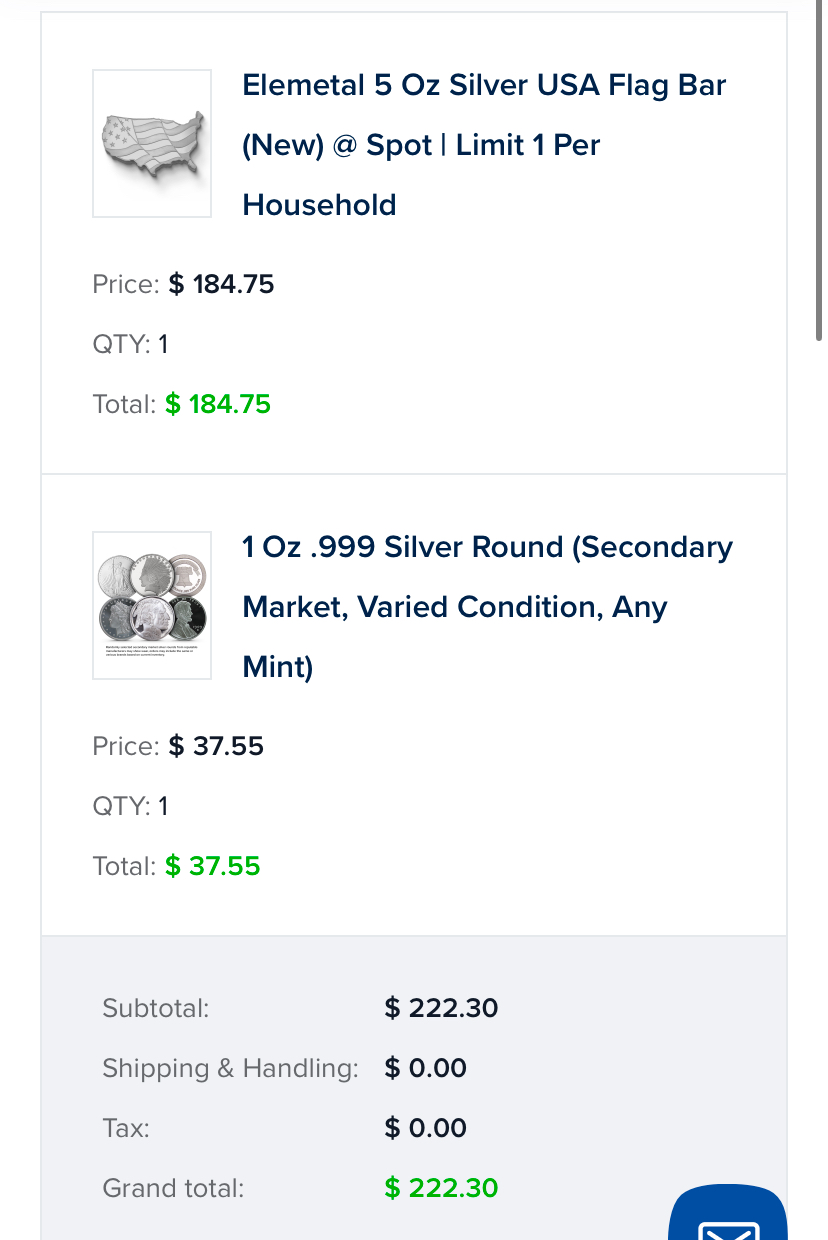The width and height of the screenshot is (828, 1240).
Task: Click the Shipping & Handling label
Action: coord(230,1068)
